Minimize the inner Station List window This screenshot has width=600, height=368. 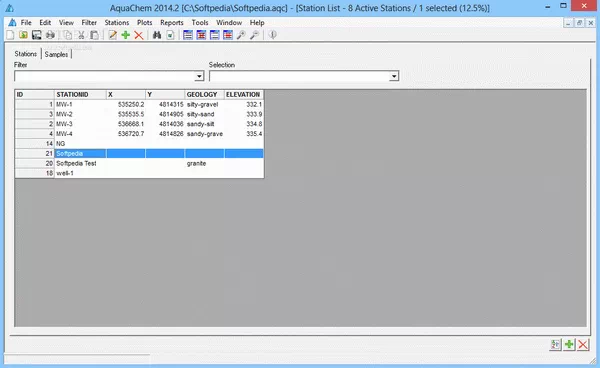568,23
